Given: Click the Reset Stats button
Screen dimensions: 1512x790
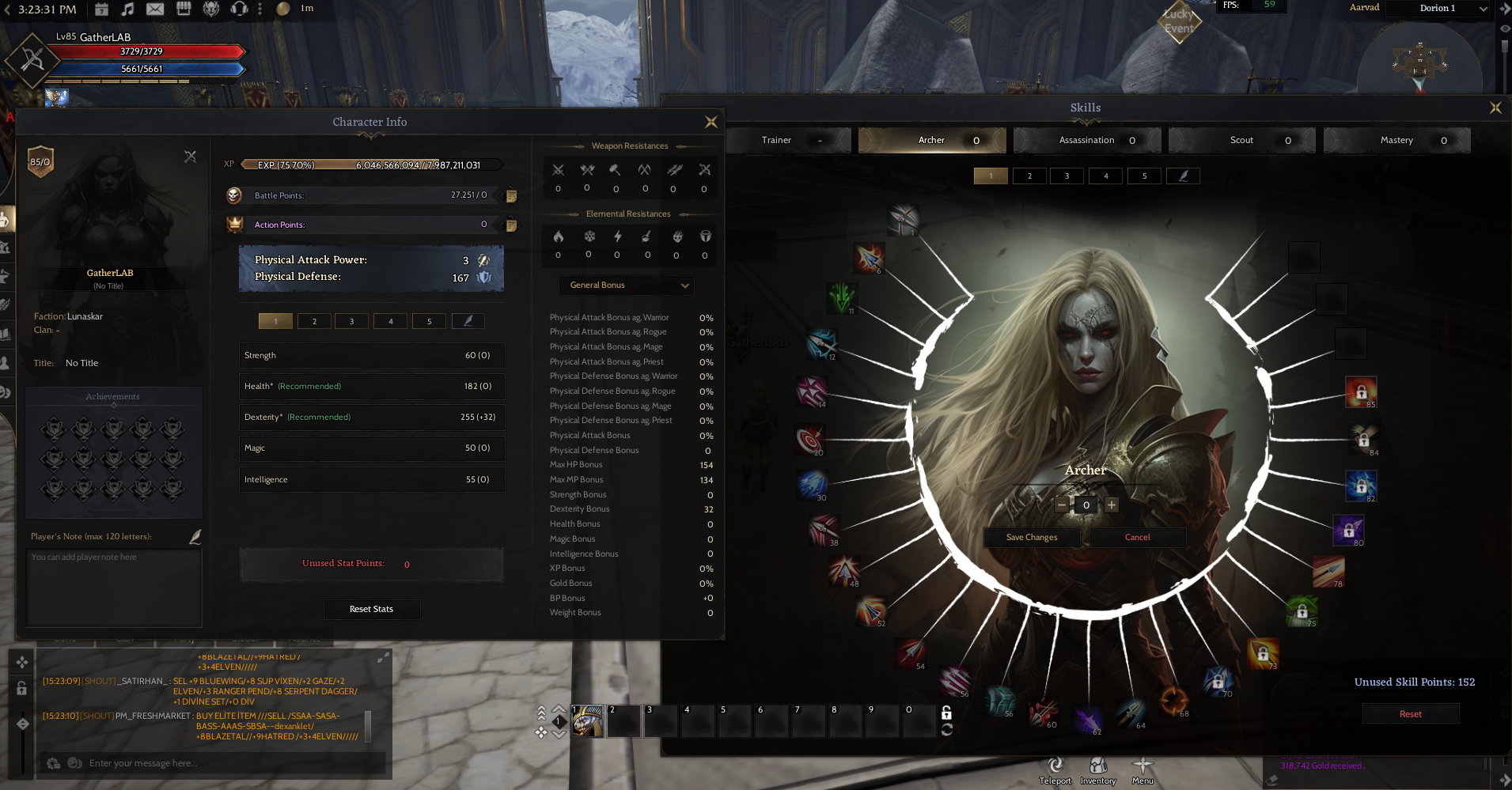Looking at the screenshot, I should tap(371, 609).
